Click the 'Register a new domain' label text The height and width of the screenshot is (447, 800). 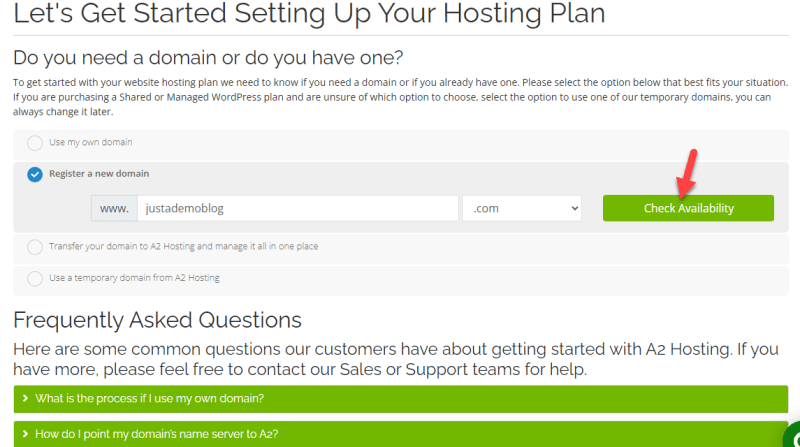click(x=99, y=173)
